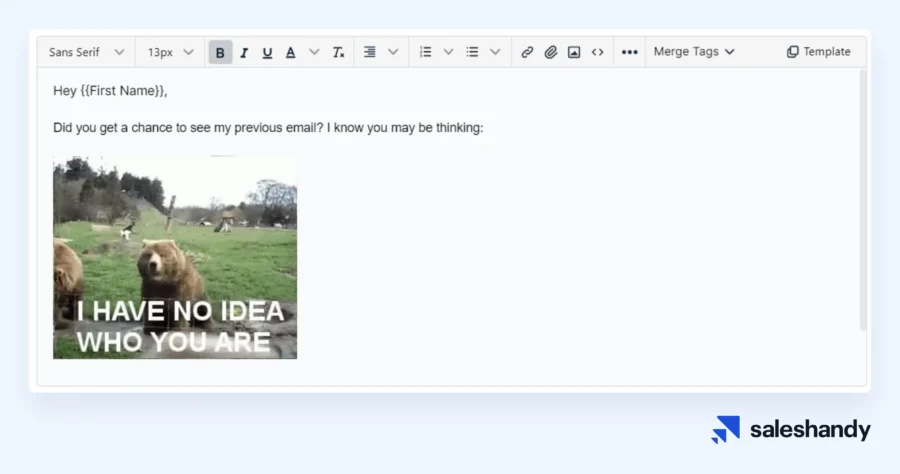Screen dimensions: 900x474
Task: Toggle bold formatting button
Action: [x=220, y=52]
